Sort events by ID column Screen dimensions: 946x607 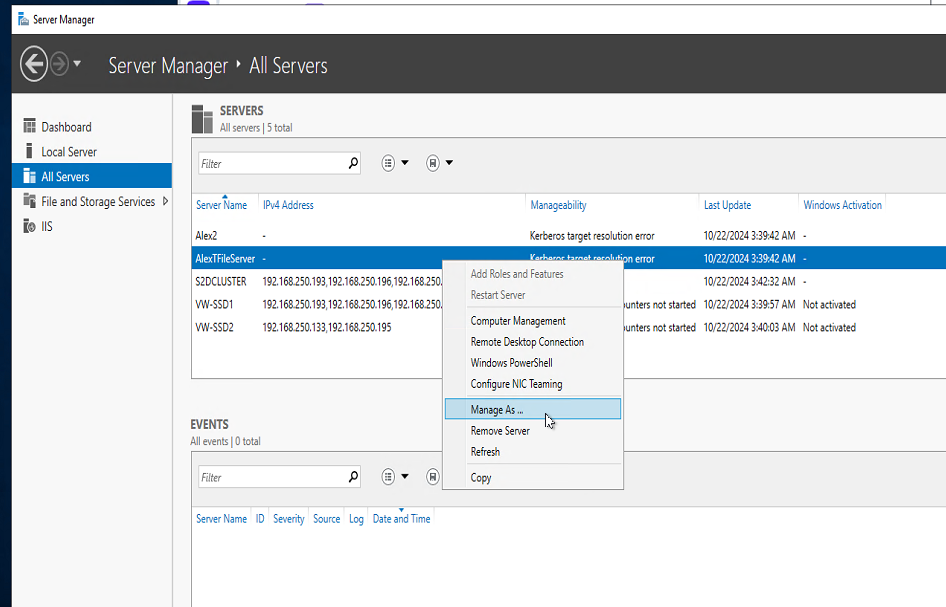tap(260, 519)
